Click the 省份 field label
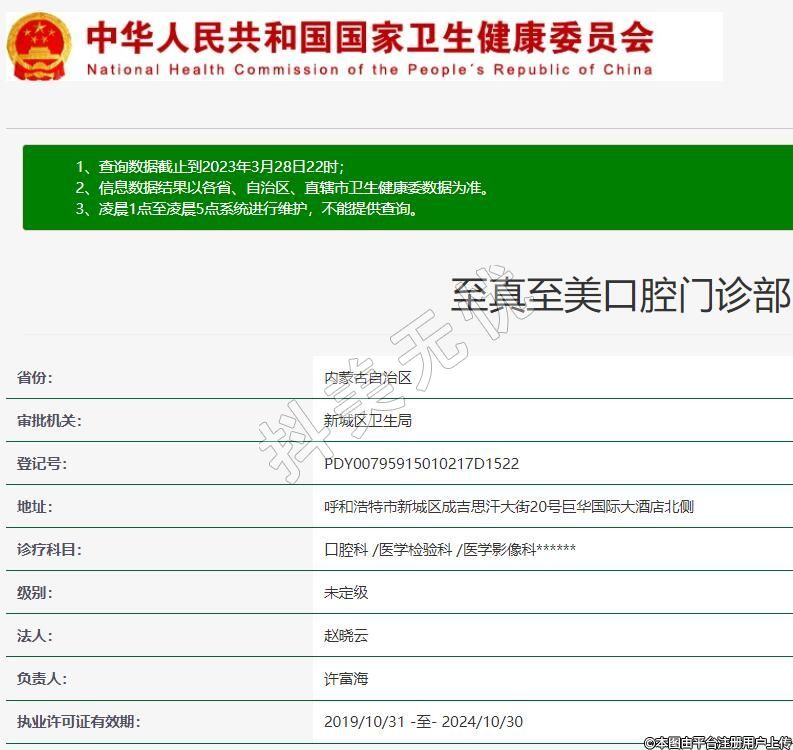This screenshot has width=793, height=750. point(35,378)
